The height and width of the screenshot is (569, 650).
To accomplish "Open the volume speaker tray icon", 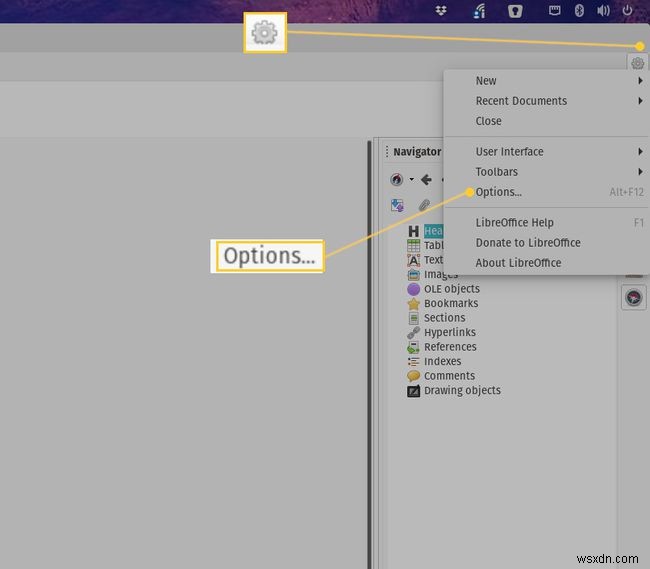I will click(603, 10).
